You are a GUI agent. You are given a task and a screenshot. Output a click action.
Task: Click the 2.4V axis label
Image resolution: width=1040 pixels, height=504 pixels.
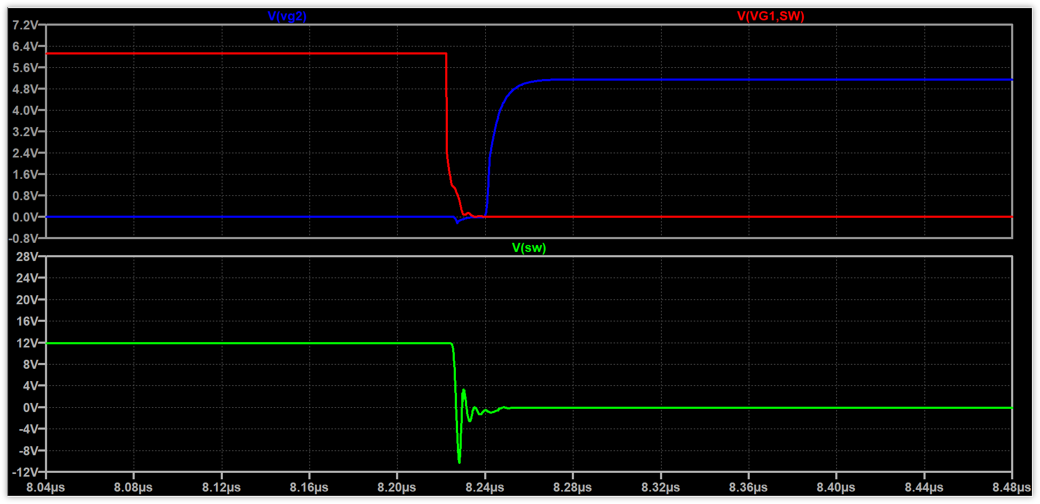(27, 153)
